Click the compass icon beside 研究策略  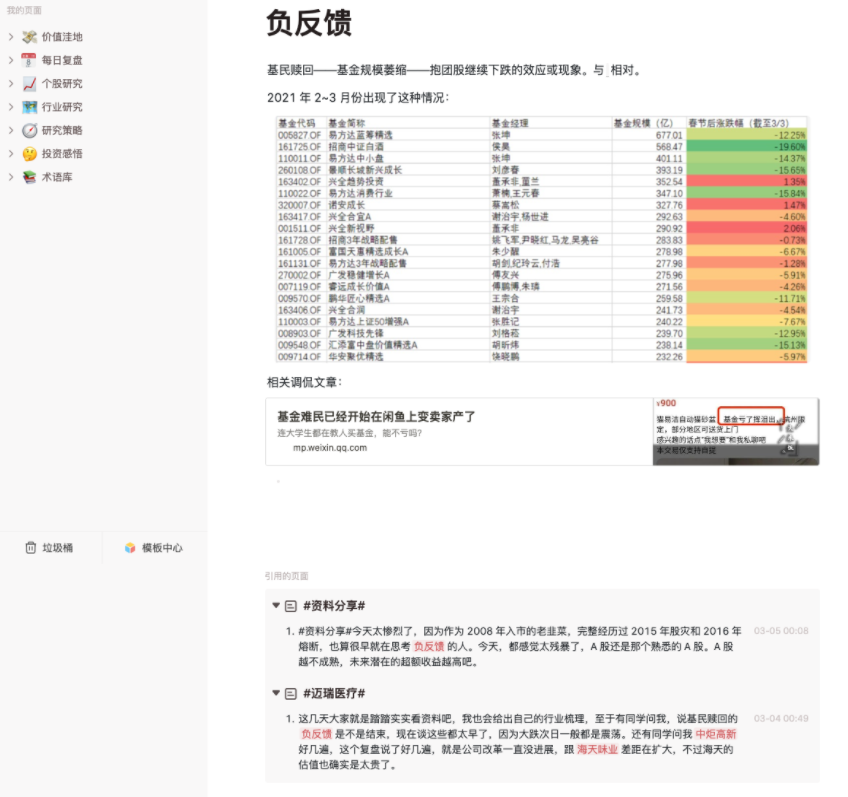point(27,128)
